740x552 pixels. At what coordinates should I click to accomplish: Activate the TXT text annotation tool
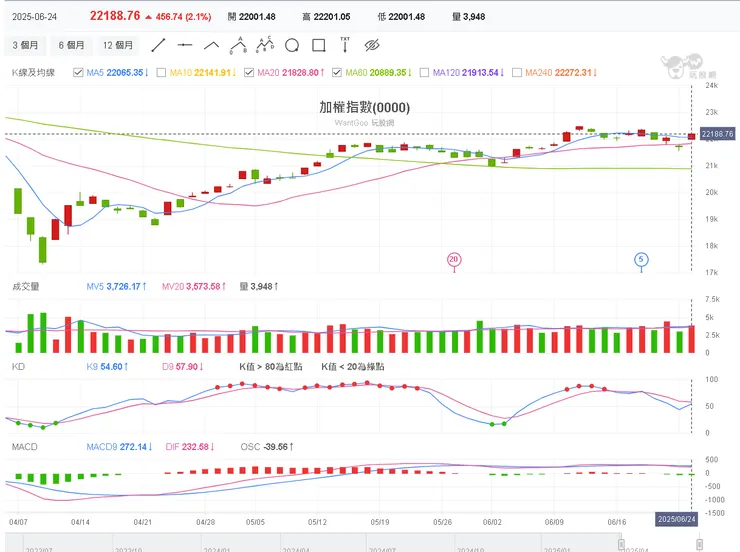[345, 44]
